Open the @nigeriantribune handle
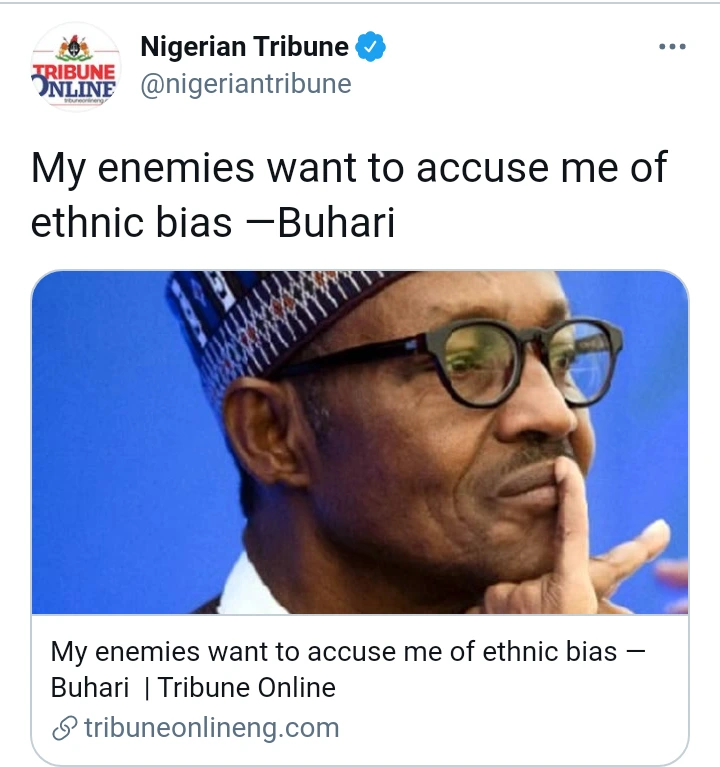 click(245, 84)
